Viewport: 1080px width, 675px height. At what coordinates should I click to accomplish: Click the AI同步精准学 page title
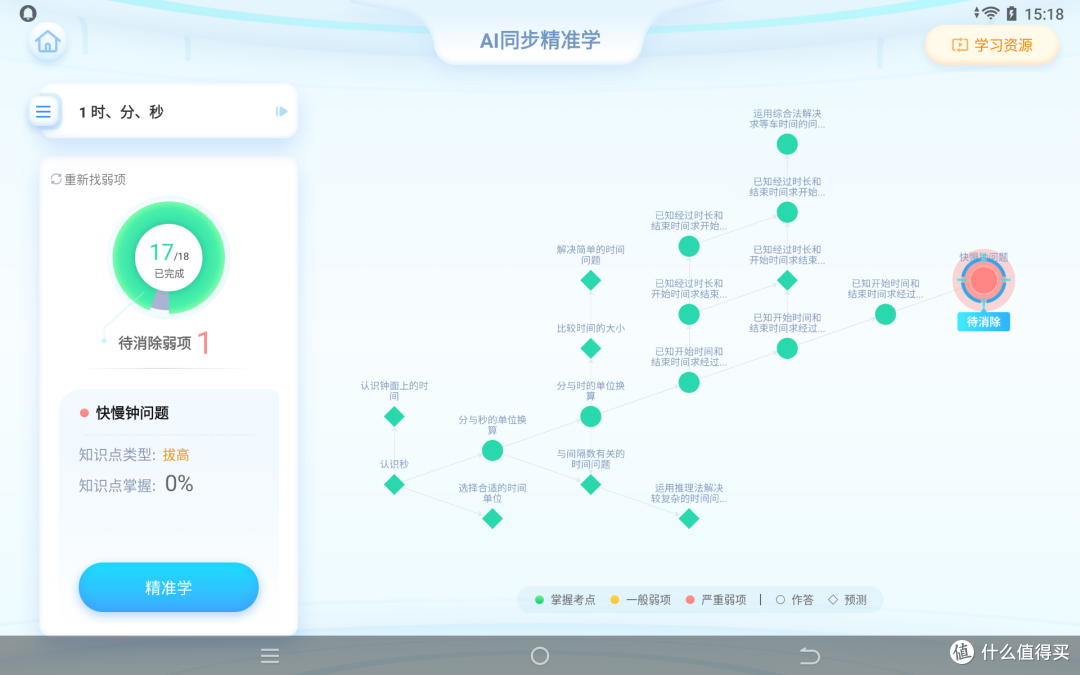click(540, 40)
